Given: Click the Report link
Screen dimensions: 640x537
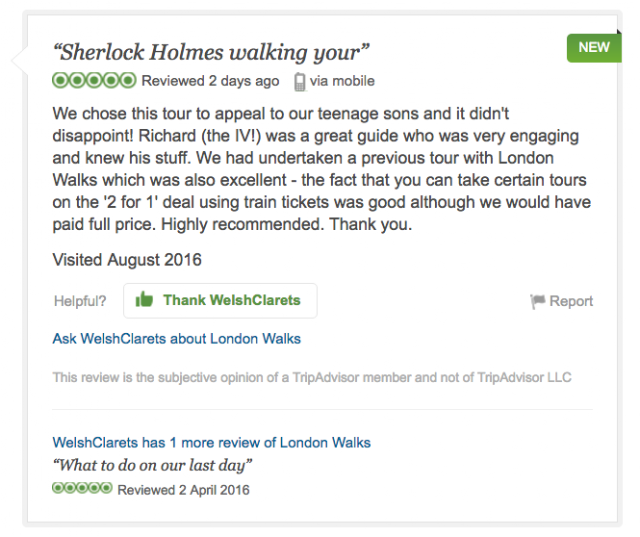Looking at the screenshot, I should (571, 301).
